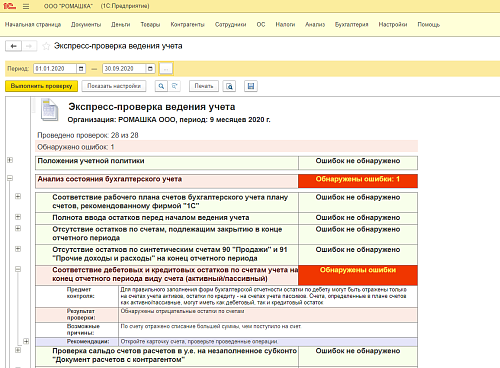
Task: Click Выполнить проверку button
Action: [x=41, y=86]
